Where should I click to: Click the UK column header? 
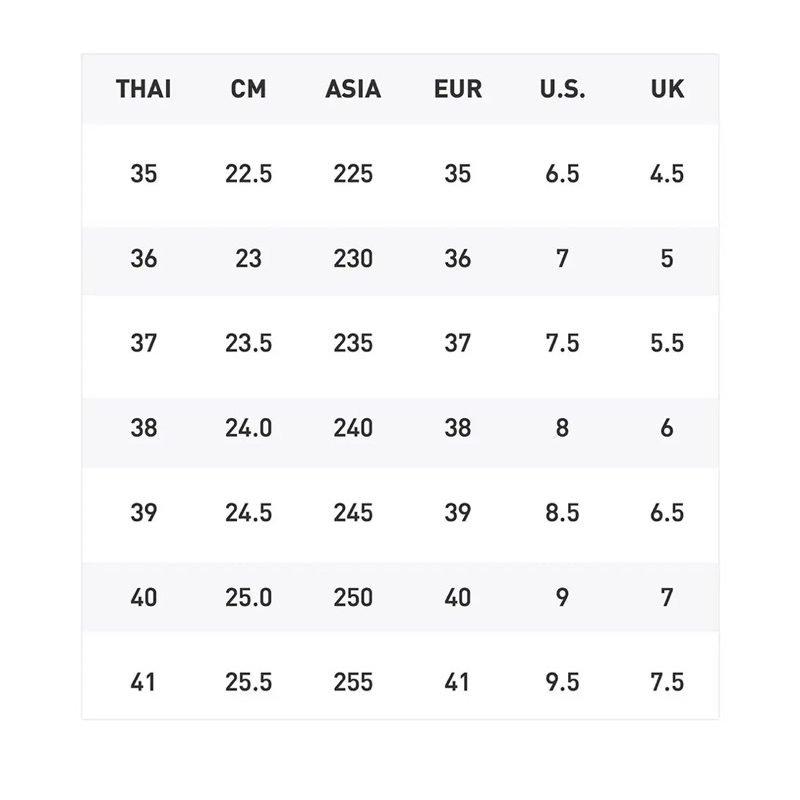[667, 89]
